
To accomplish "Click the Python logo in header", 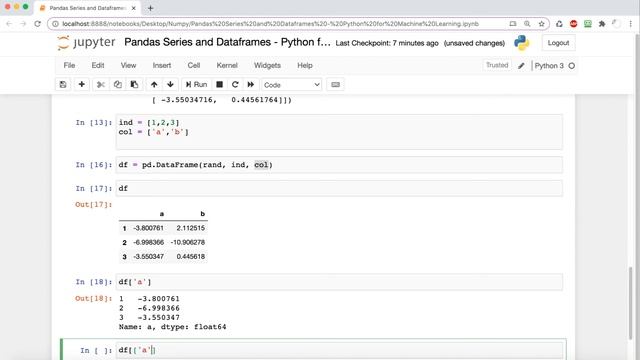I will point(522,43).
